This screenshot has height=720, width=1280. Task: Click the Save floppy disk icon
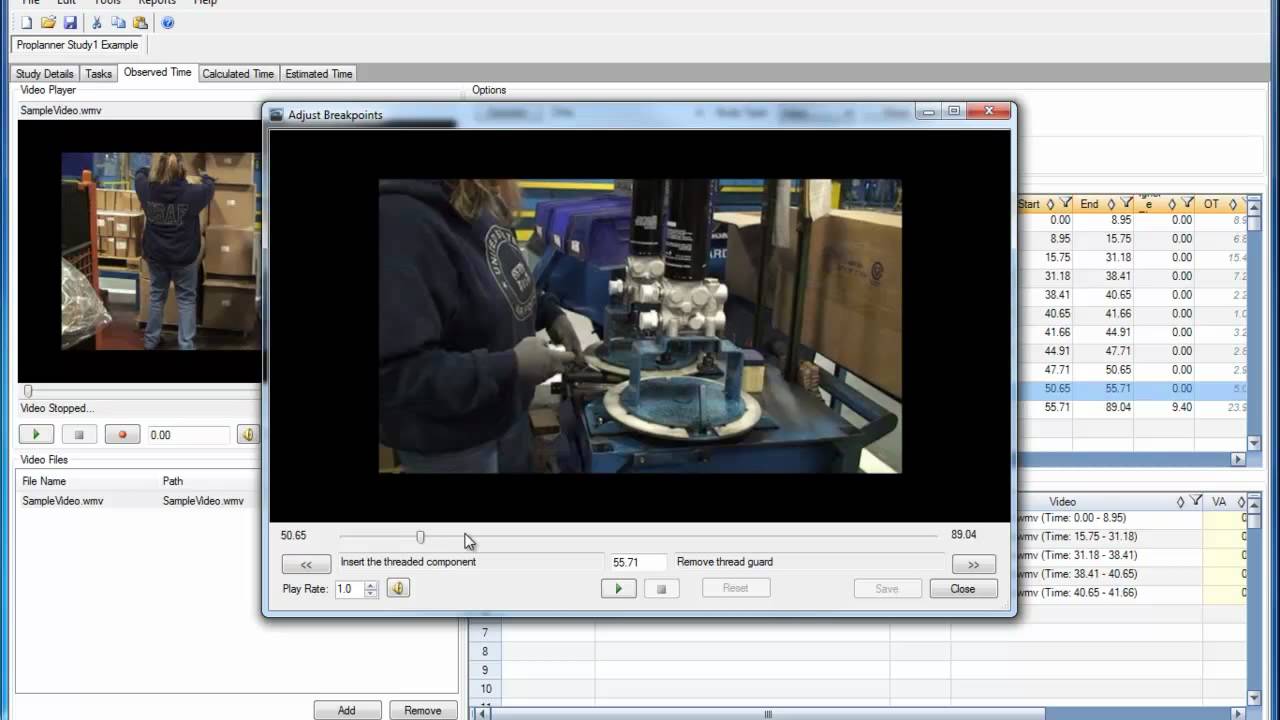tap(70, 23)
